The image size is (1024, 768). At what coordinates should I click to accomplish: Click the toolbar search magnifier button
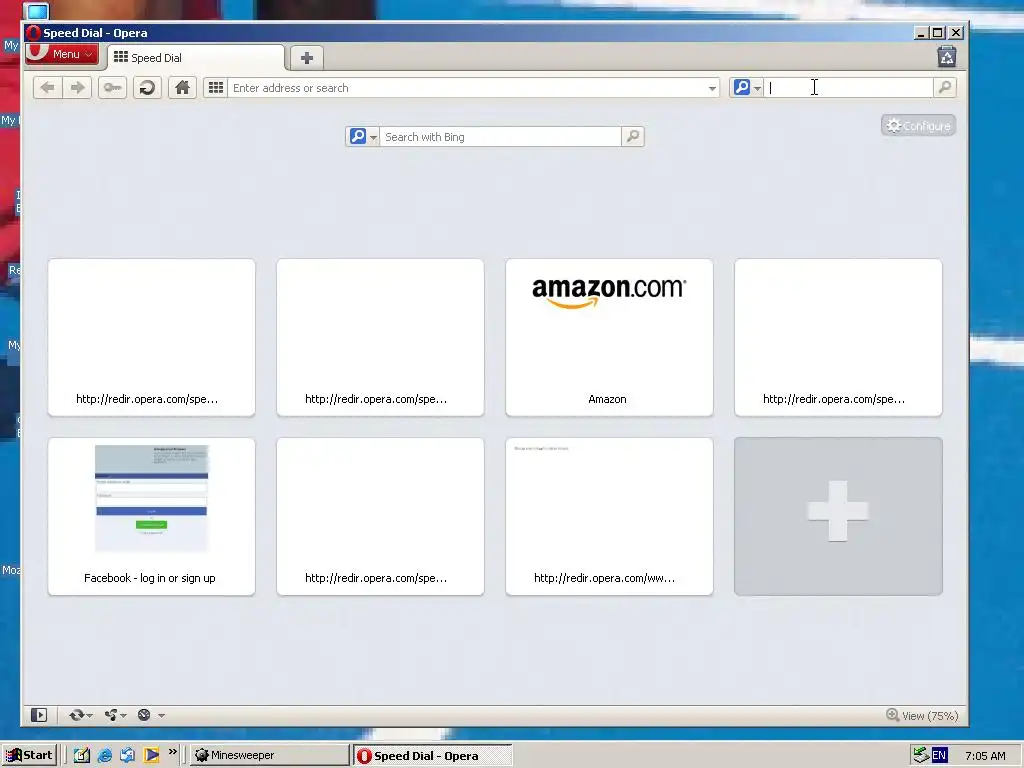944,88
